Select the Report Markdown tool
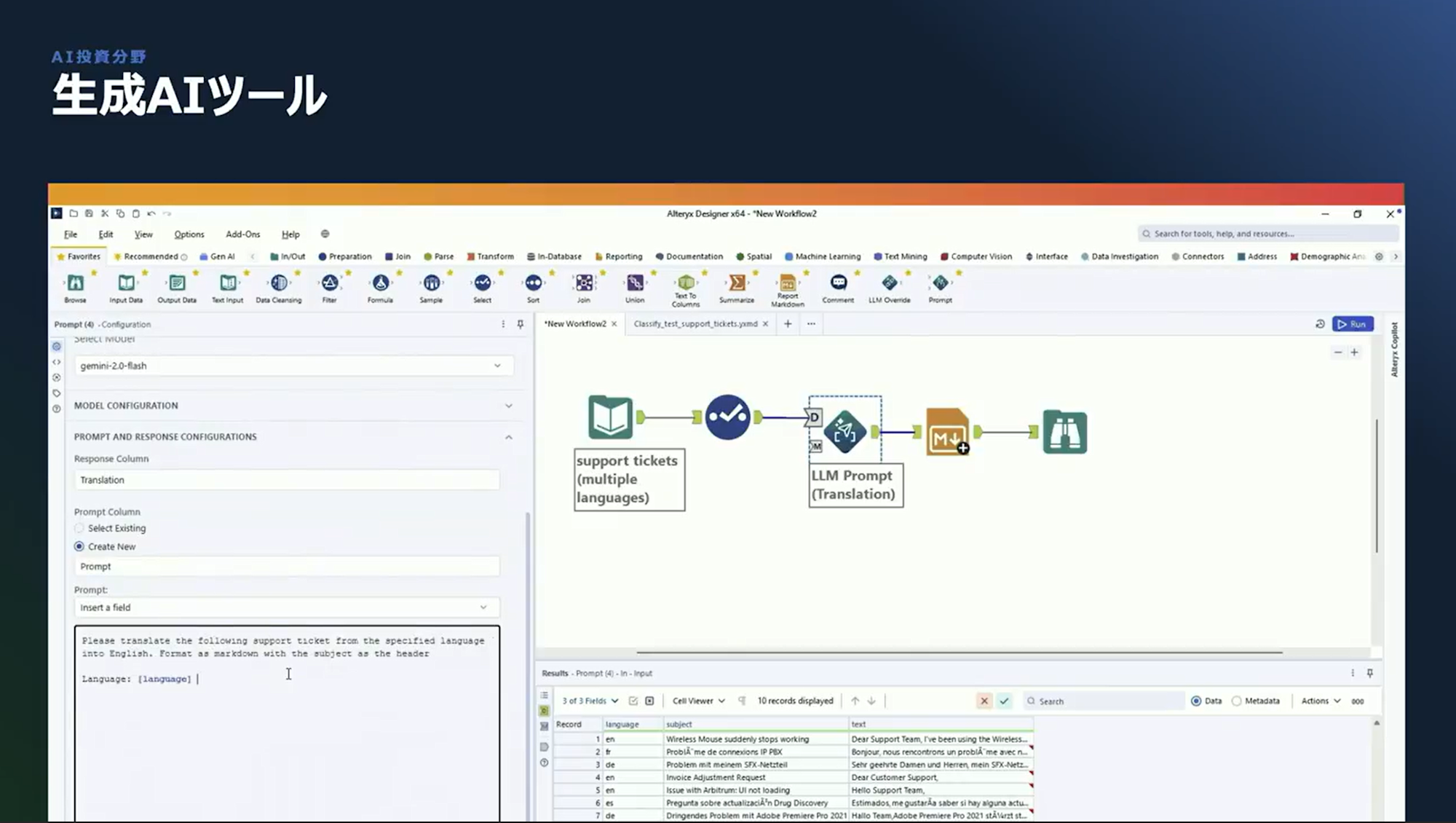The image size is (1456, 823). pyautogui.click(x=788, y=290)
